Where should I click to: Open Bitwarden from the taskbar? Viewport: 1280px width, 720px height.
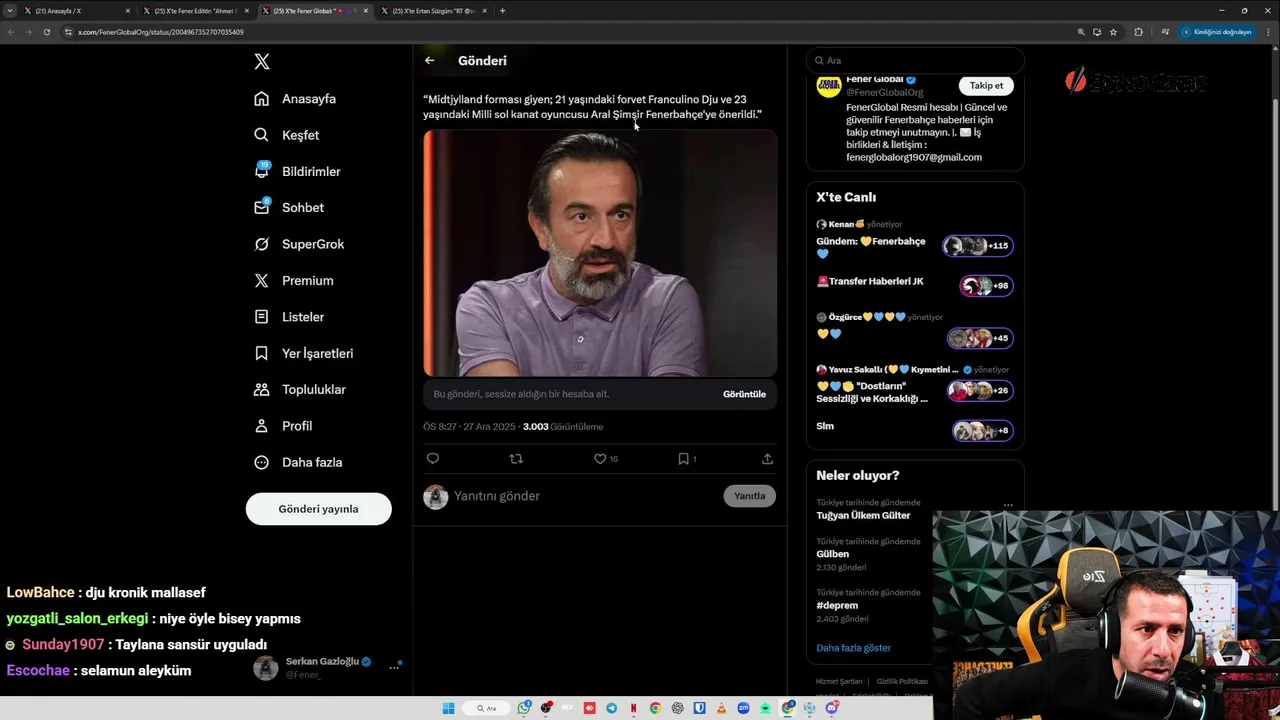(x=699, y=709)
